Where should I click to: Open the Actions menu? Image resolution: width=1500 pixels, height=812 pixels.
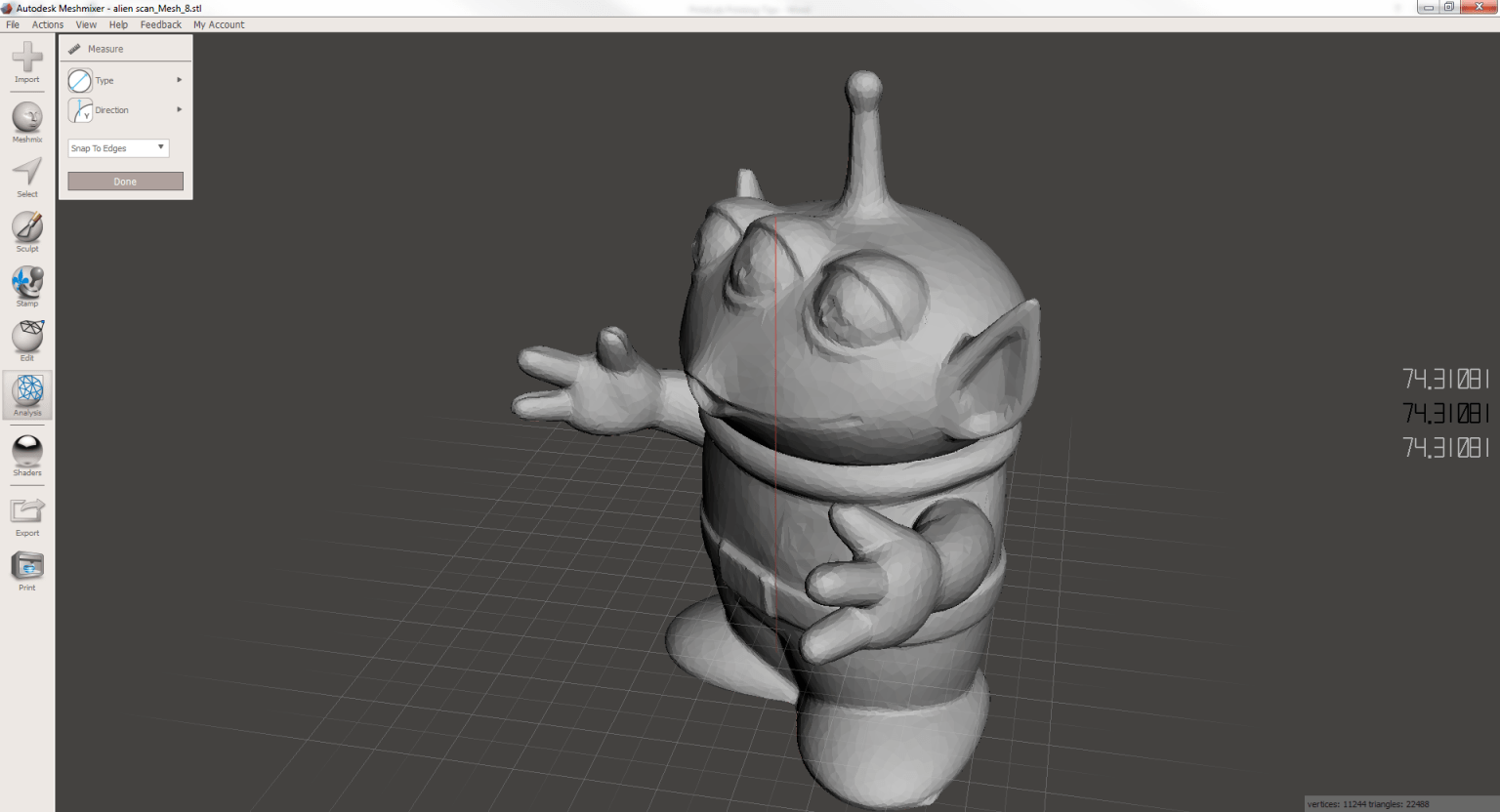point(47,24)
